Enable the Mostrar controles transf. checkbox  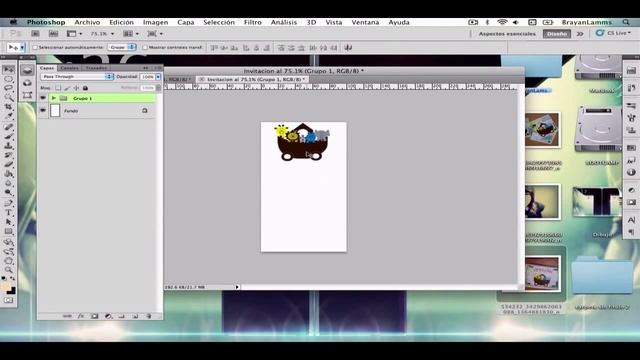[144, 47]
